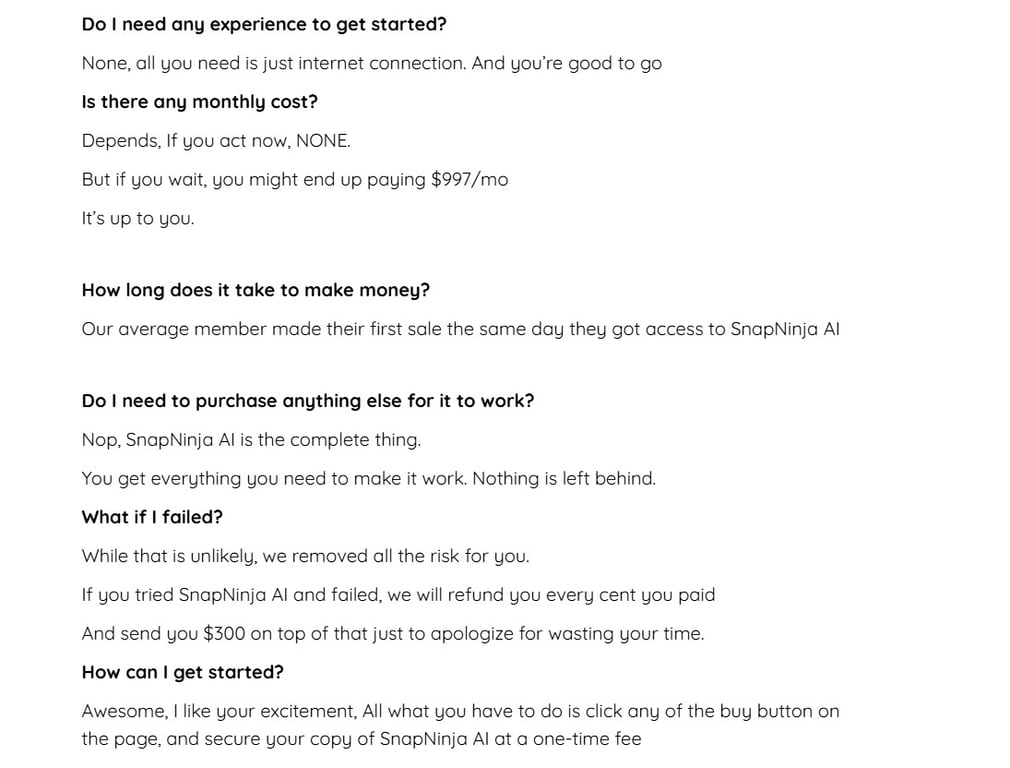This screenshot has height=768, width=1010.
Task: Click 'While that is unlikely' risk sentence
Action: 305,556
